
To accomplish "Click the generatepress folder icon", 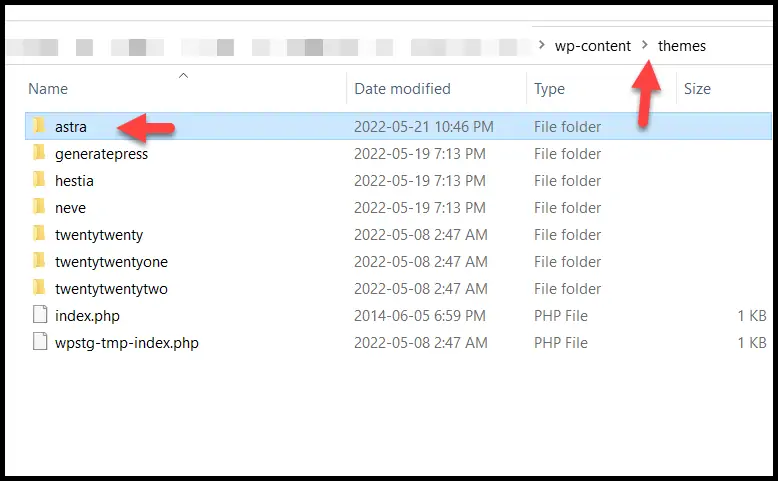I will pyautogui.click(x=39, y=154).
